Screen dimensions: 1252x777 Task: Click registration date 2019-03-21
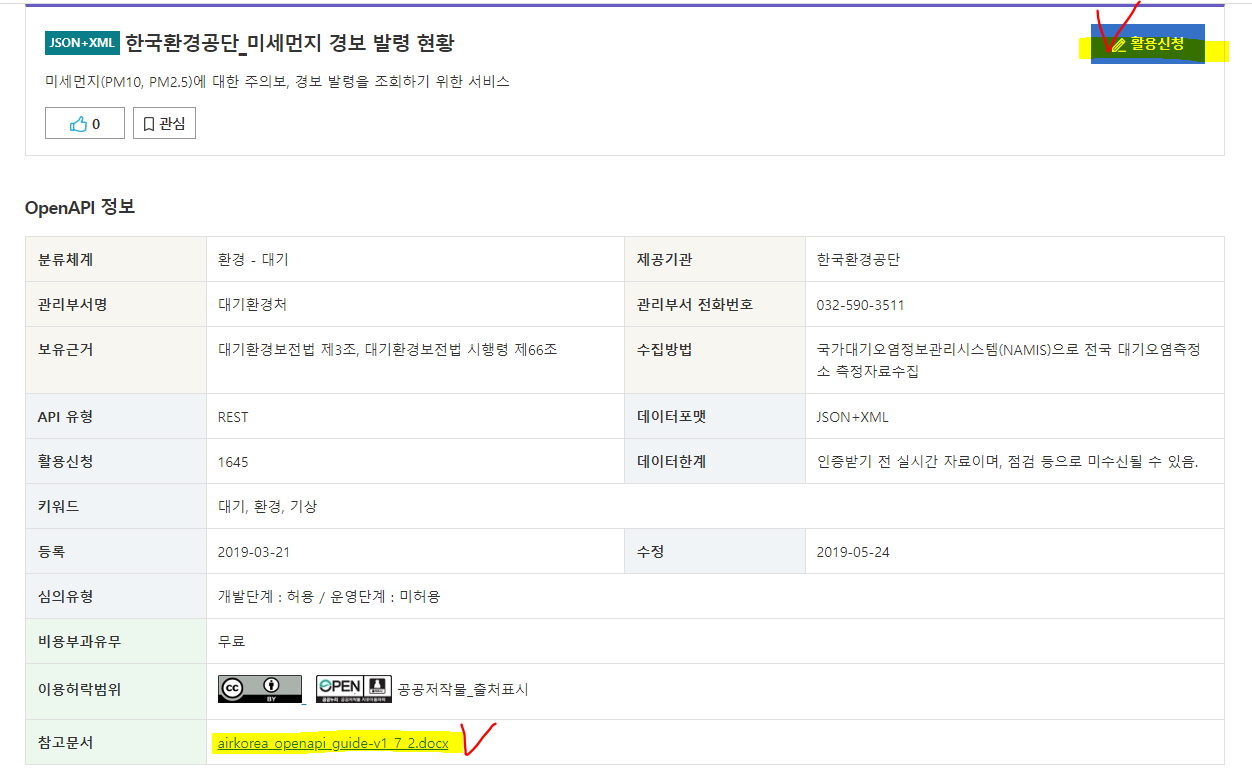pos(253,551)
